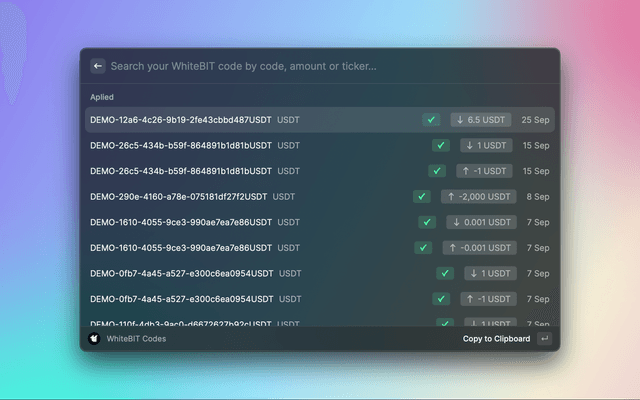Select code DEMO-12a6-4c26-9b19-2fe43cbbd487USDT
Viewport: 640px width, 400px height.
tap(181, 120)
